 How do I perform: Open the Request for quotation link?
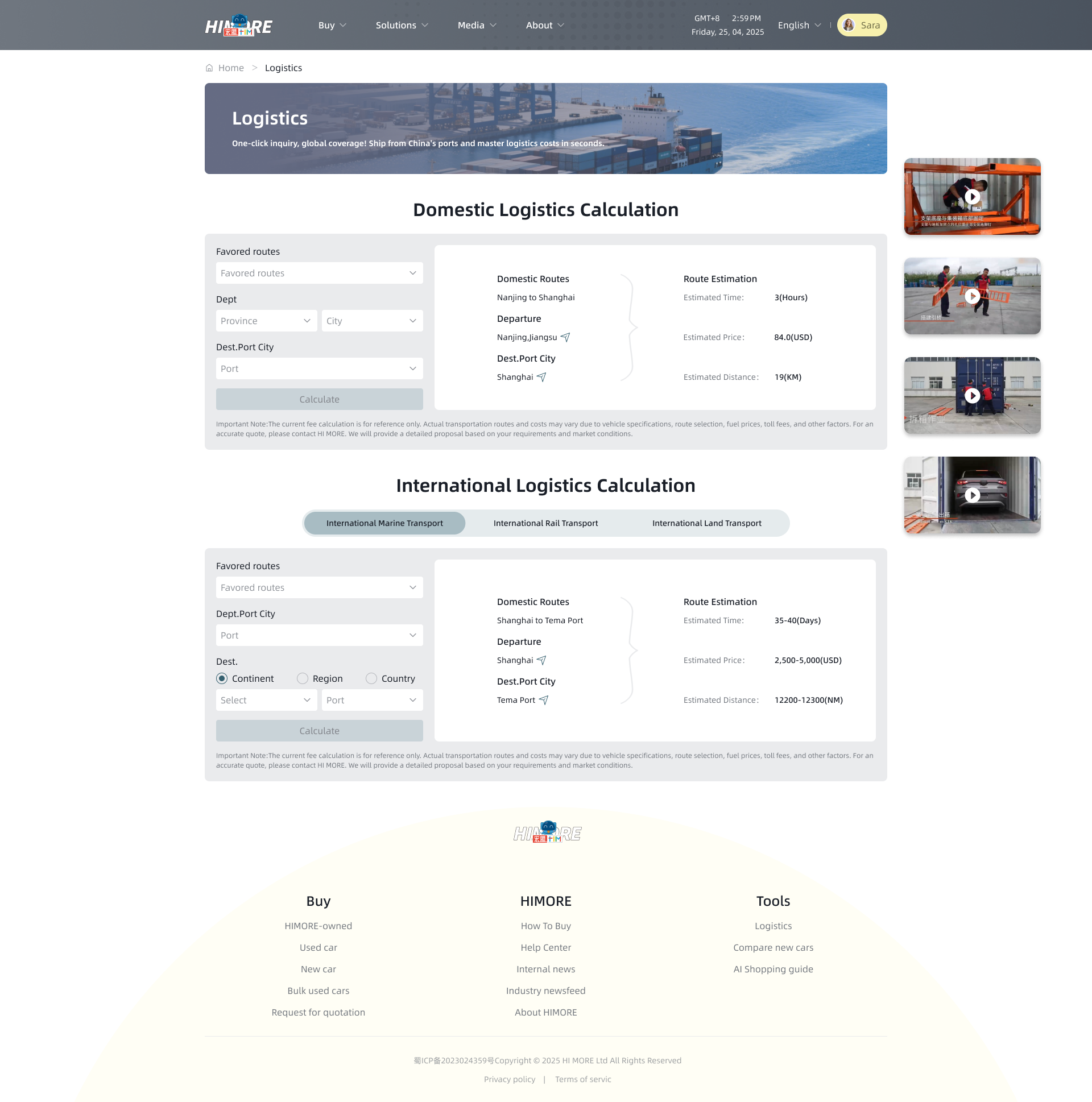pos(318,1013)
